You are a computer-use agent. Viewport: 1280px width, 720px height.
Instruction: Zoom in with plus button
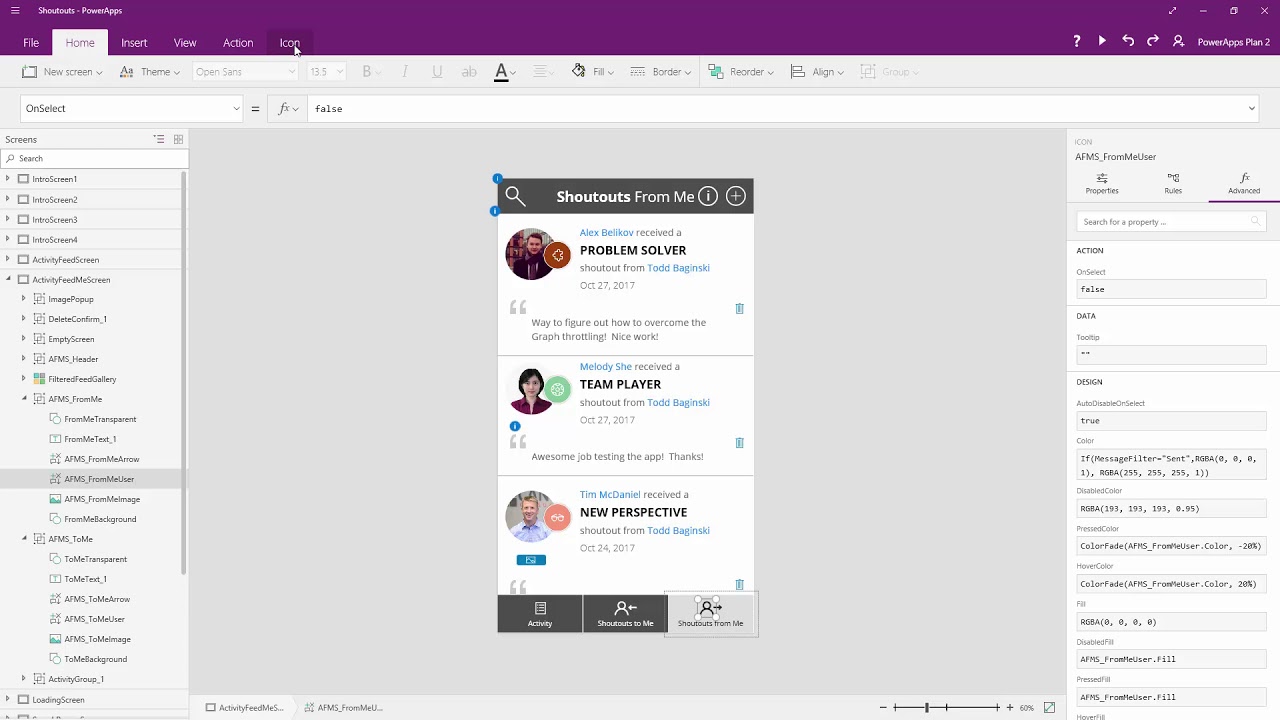[1009, 707]
